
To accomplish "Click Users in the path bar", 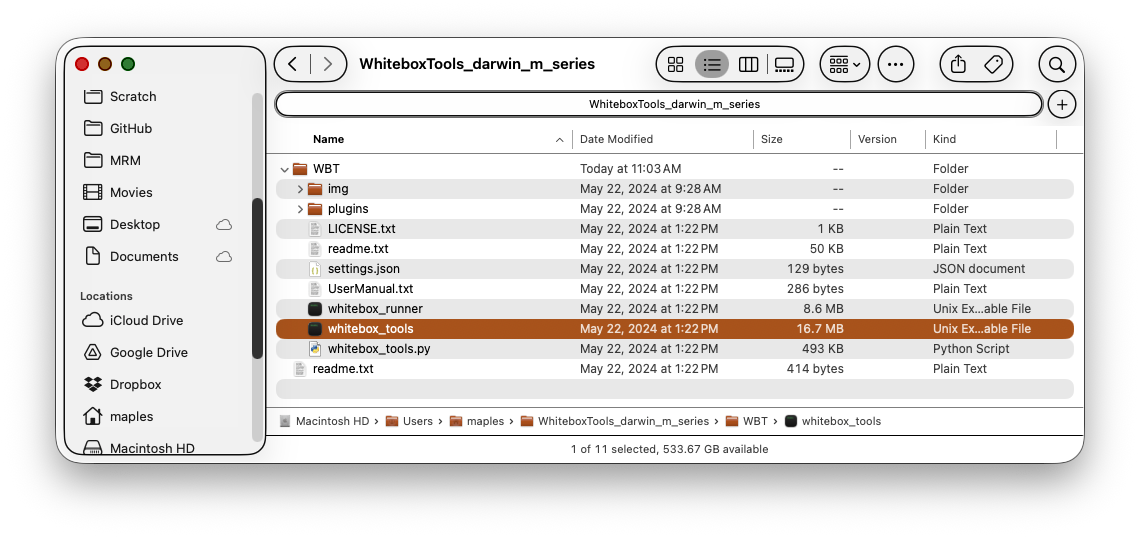I will (417, 422).
